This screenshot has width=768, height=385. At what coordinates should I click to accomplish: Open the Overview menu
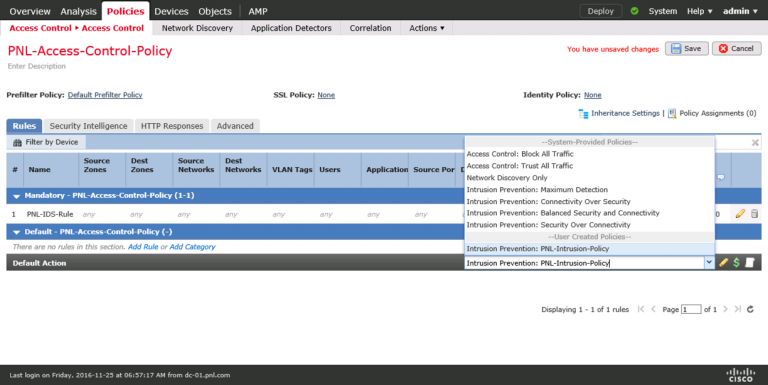click(x=29, y=11)
